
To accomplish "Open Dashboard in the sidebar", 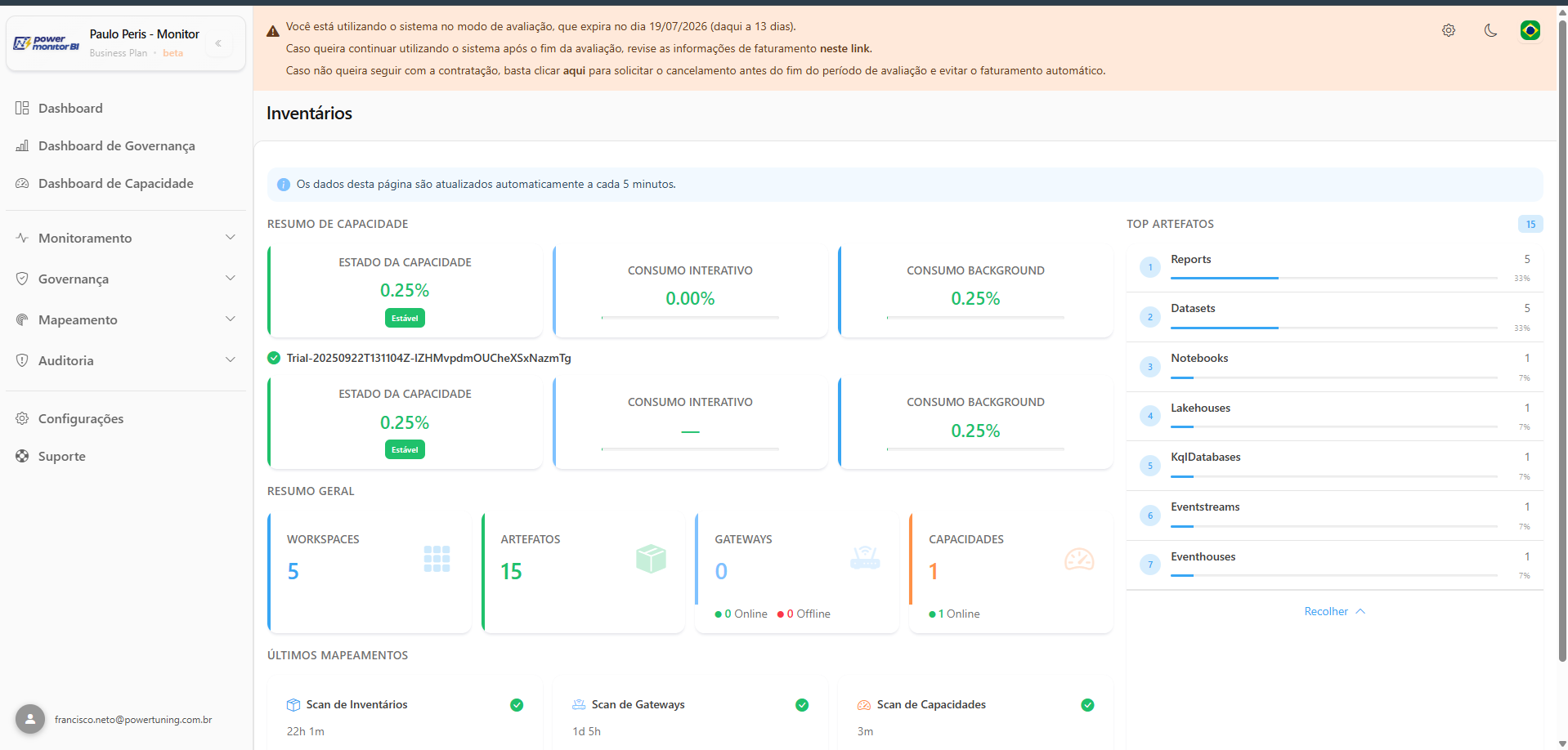I will point(126,108).
